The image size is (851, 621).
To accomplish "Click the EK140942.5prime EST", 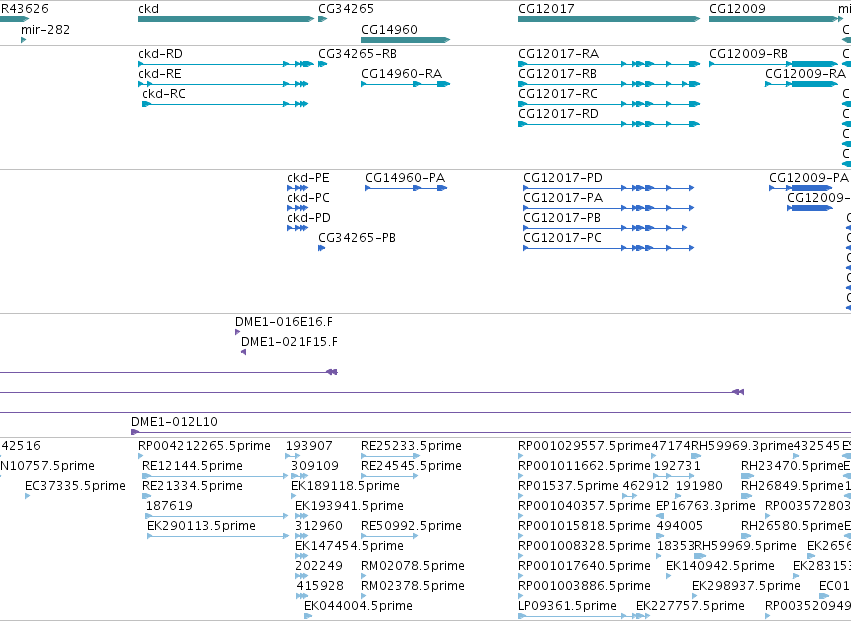I will pos(669,576).
